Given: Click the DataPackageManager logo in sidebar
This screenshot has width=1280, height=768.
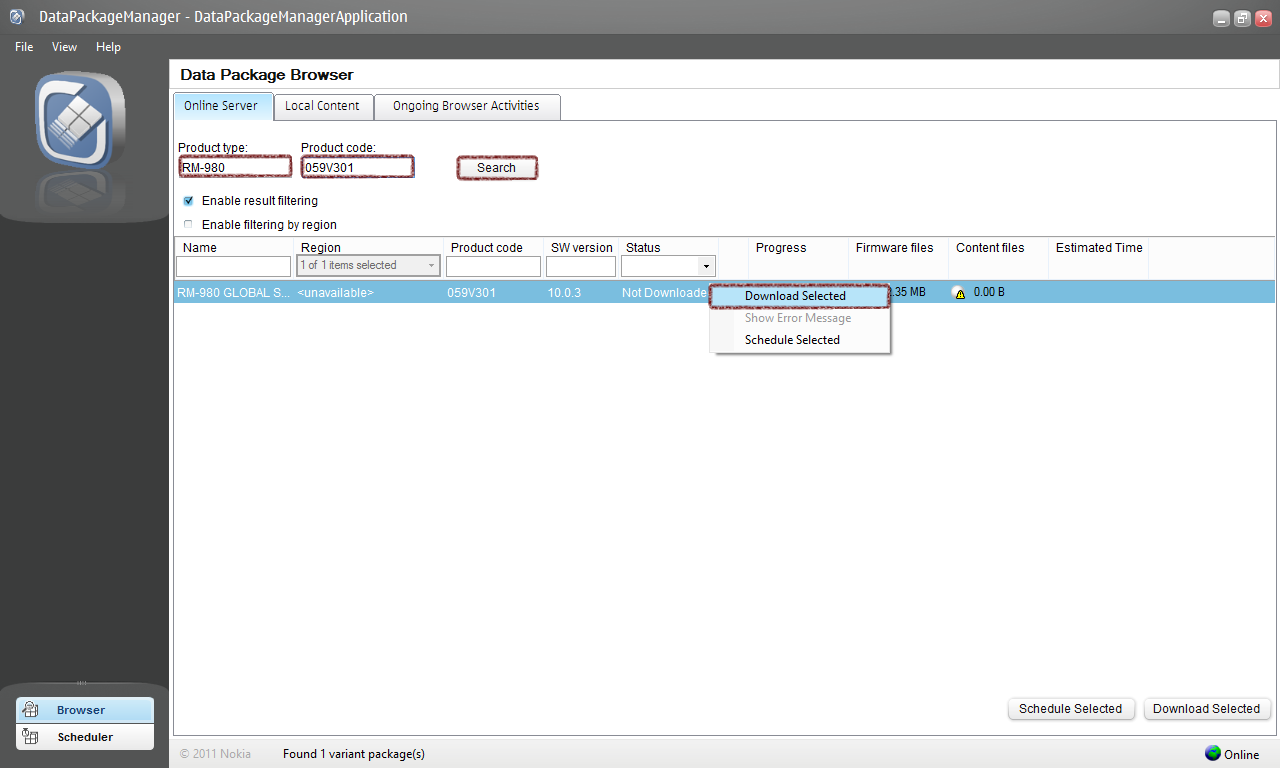Looking at the screenshot, I should (x=80, y=120).
